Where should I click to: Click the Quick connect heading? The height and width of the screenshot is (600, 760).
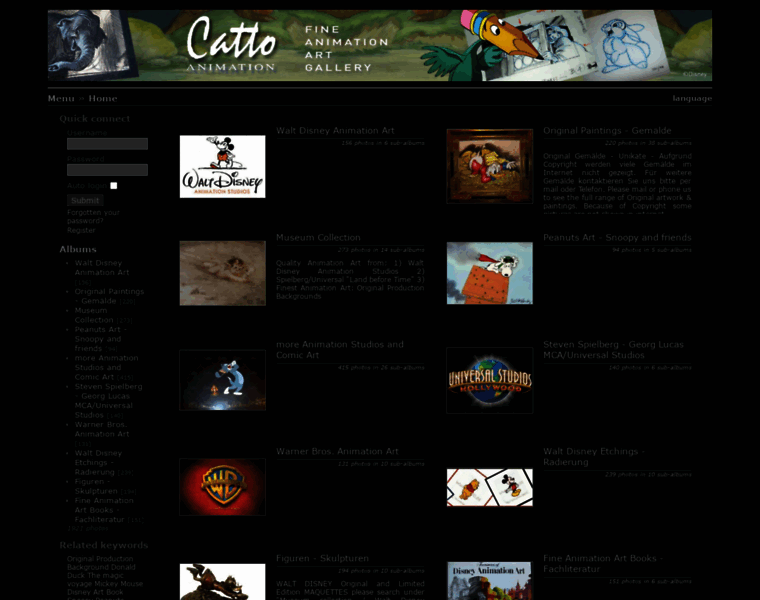[95, 119]
